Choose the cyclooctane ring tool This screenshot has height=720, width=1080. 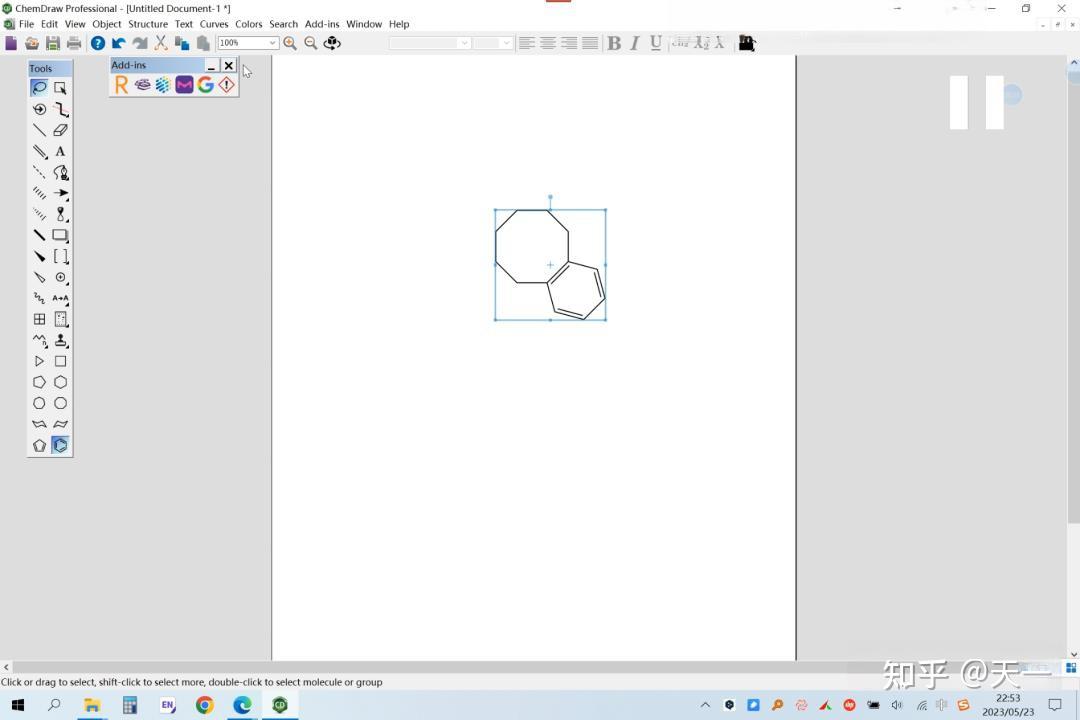pyautogui.click(x=60, y=403)
